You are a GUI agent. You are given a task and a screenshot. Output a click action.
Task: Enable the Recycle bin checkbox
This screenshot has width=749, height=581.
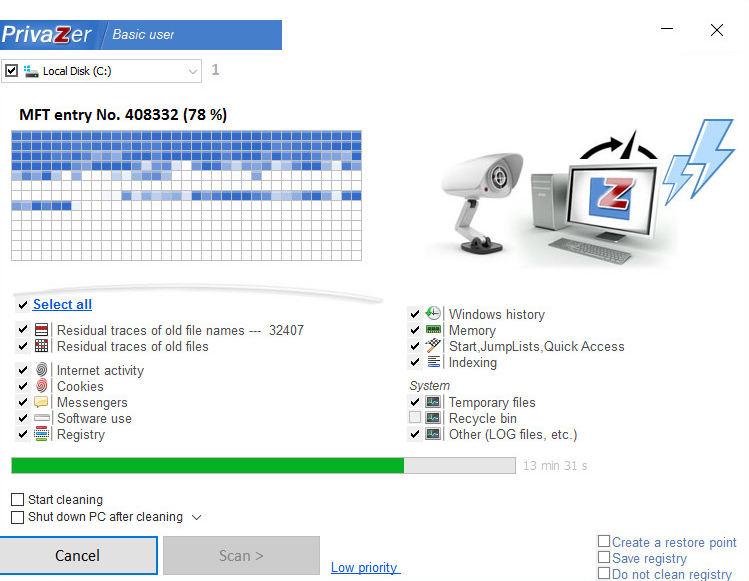tap(415, 418)
